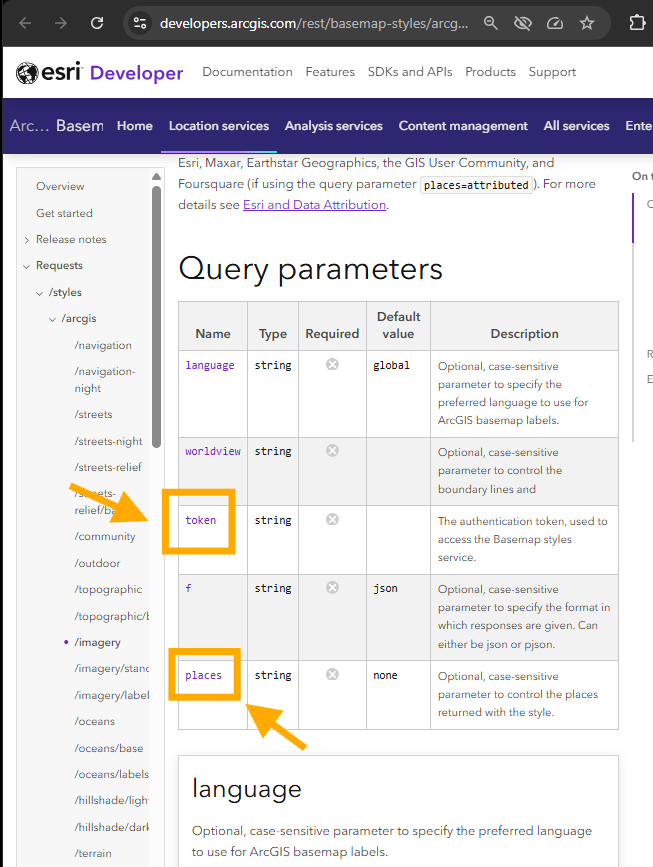Open the /oceans page
The height and width of the screenshot is (867, 653).
point(95,722)
